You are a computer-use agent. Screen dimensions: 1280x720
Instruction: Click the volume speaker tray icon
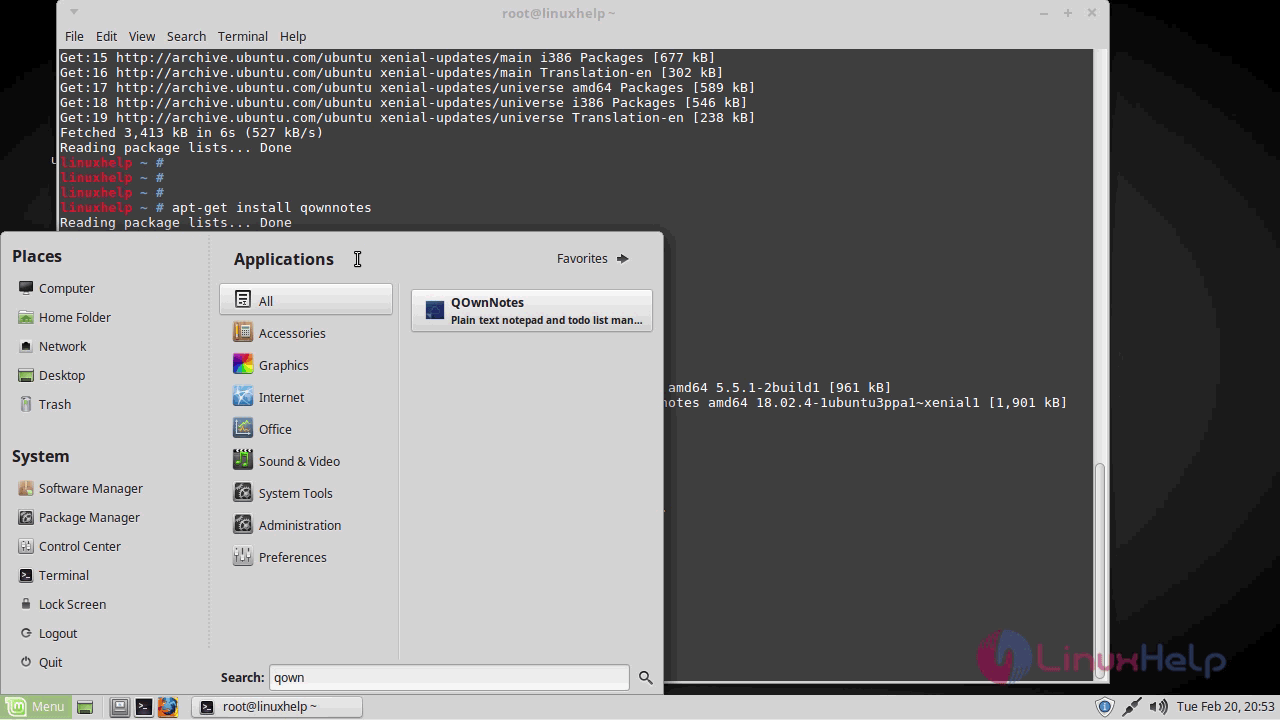click(1158, 707)
